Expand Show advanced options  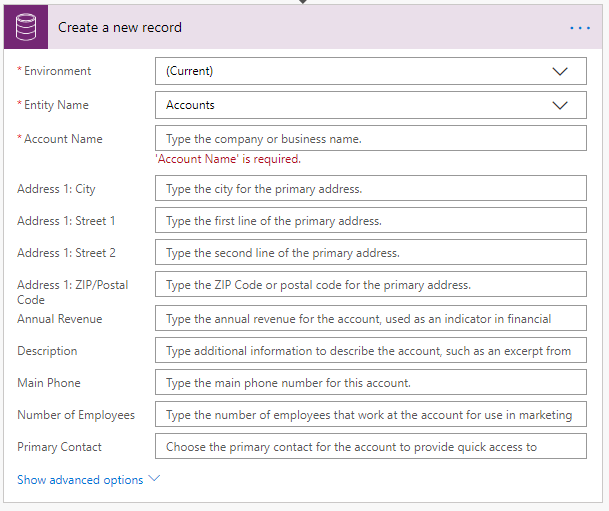tap(88, 480)
